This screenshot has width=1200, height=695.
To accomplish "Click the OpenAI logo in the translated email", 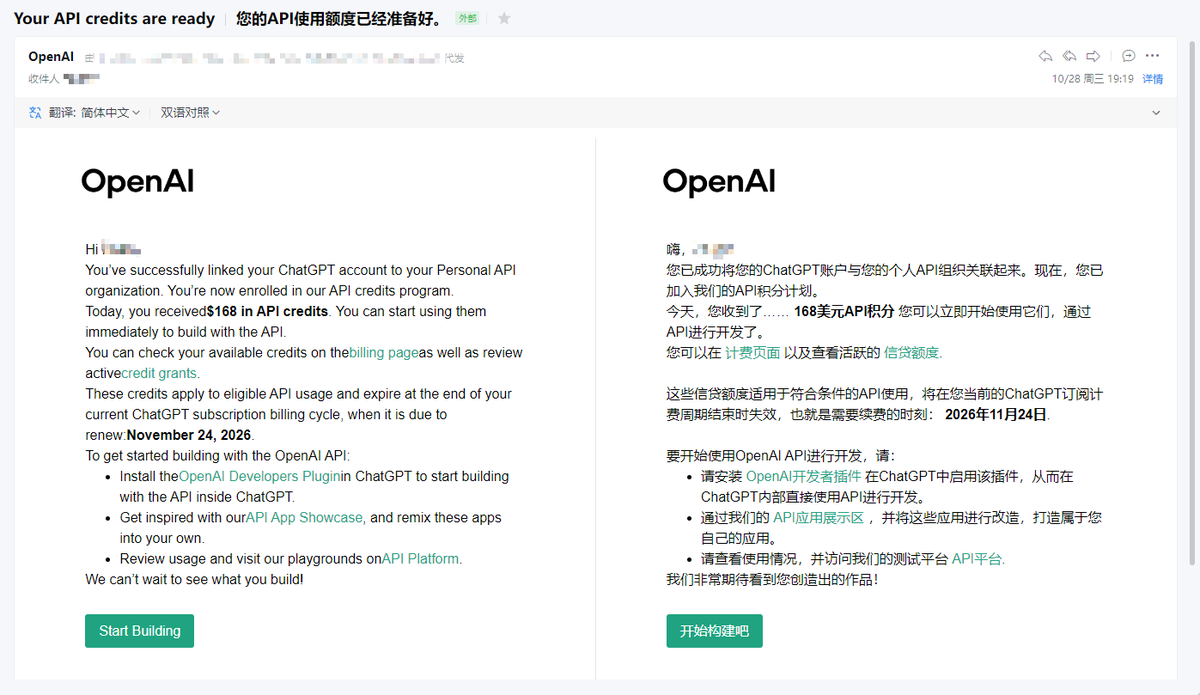I will (x=719, y=181).
